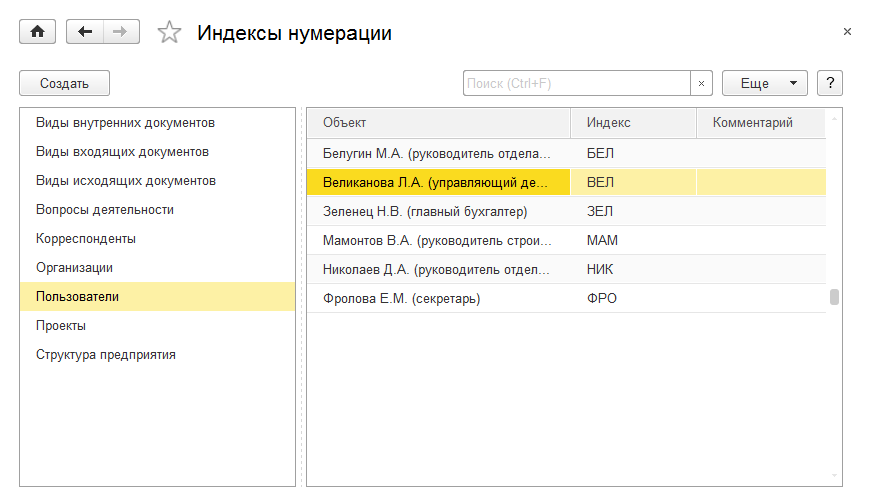Open the Корреспонденты category
This screenshot has height=501, width=869.
tap(86, 239)
